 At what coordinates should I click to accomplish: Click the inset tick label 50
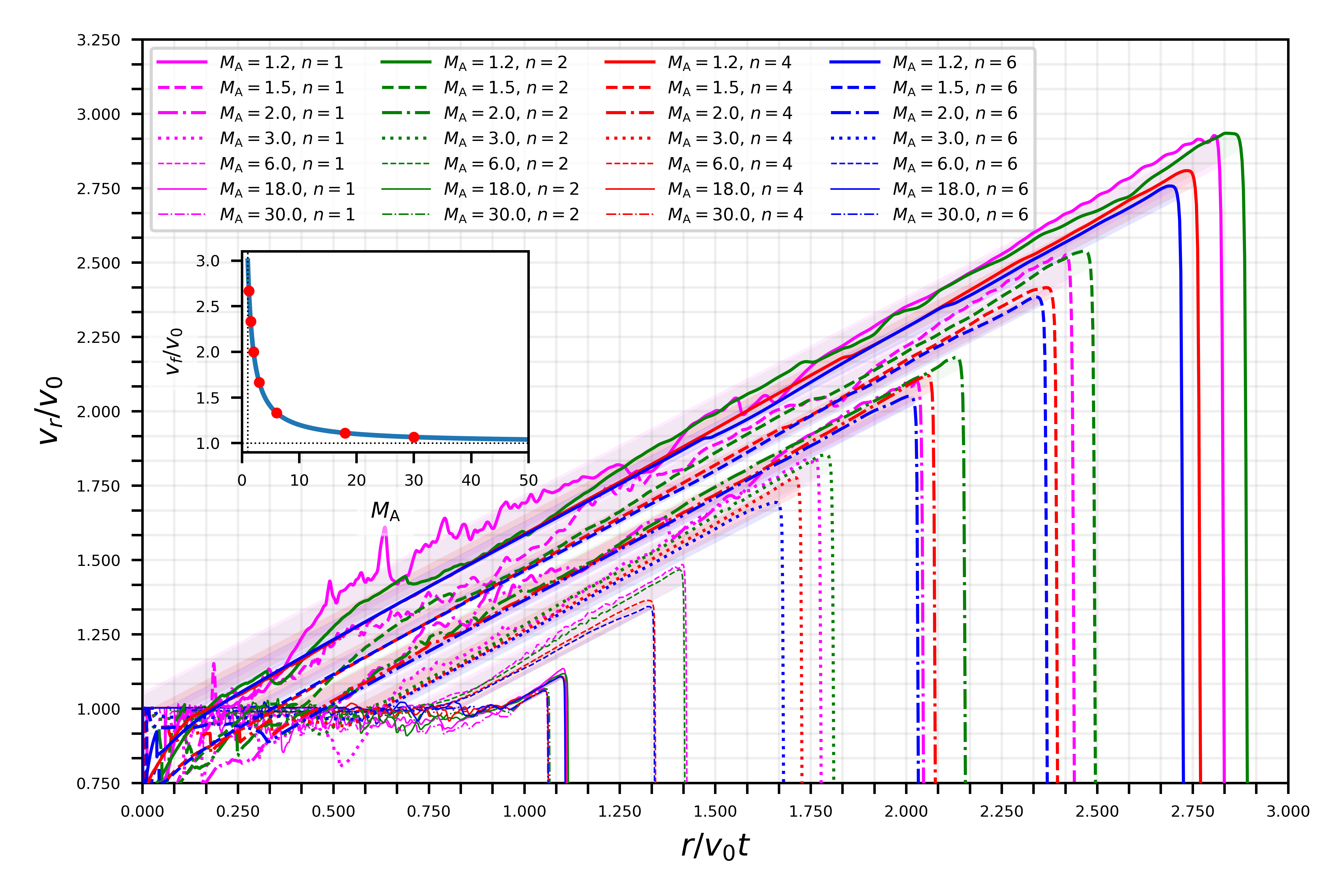[528, 481]
